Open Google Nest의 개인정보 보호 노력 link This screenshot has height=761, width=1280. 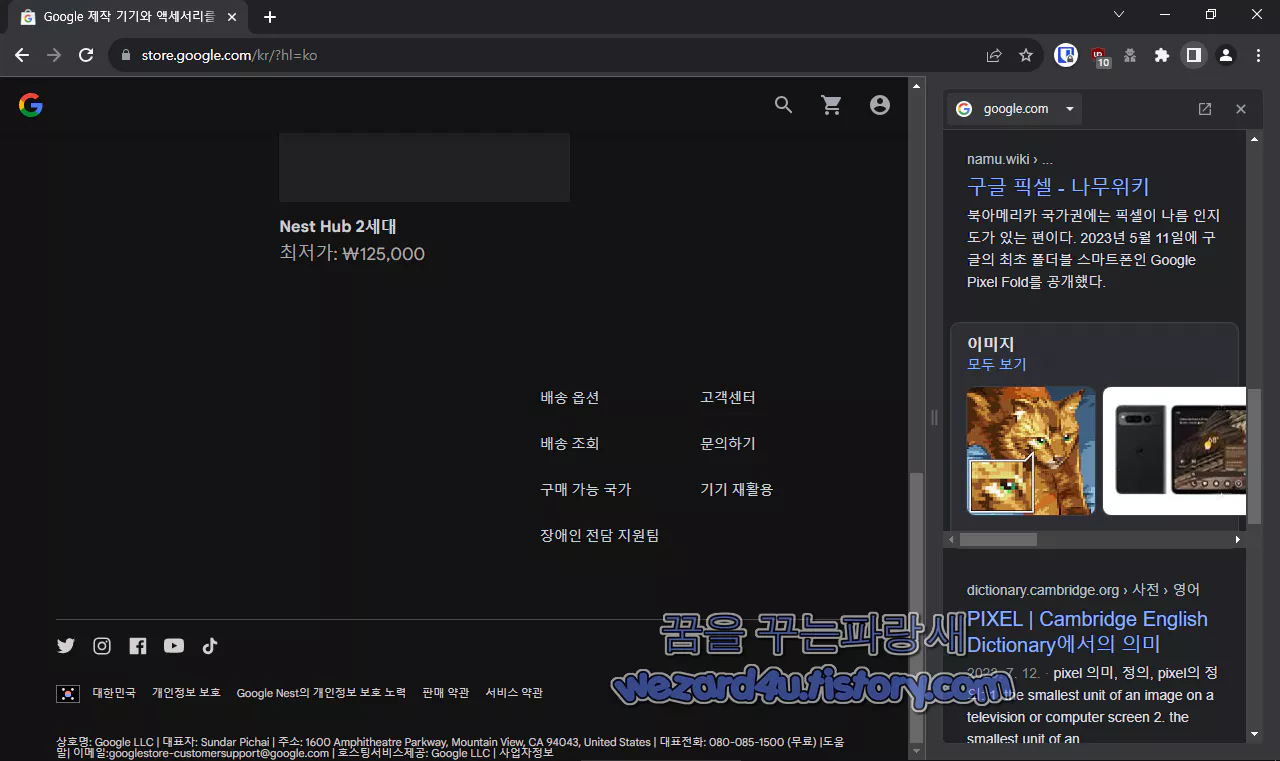pos(322,693)
